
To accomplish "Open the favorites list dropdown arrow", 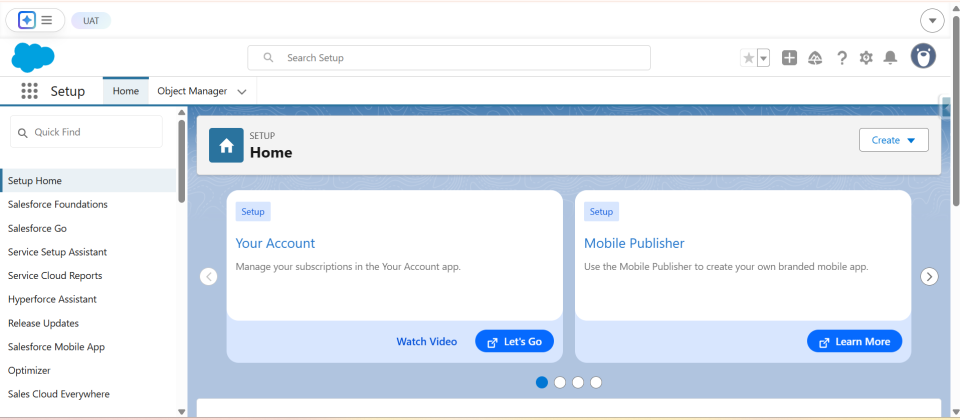I will [763, 58].
